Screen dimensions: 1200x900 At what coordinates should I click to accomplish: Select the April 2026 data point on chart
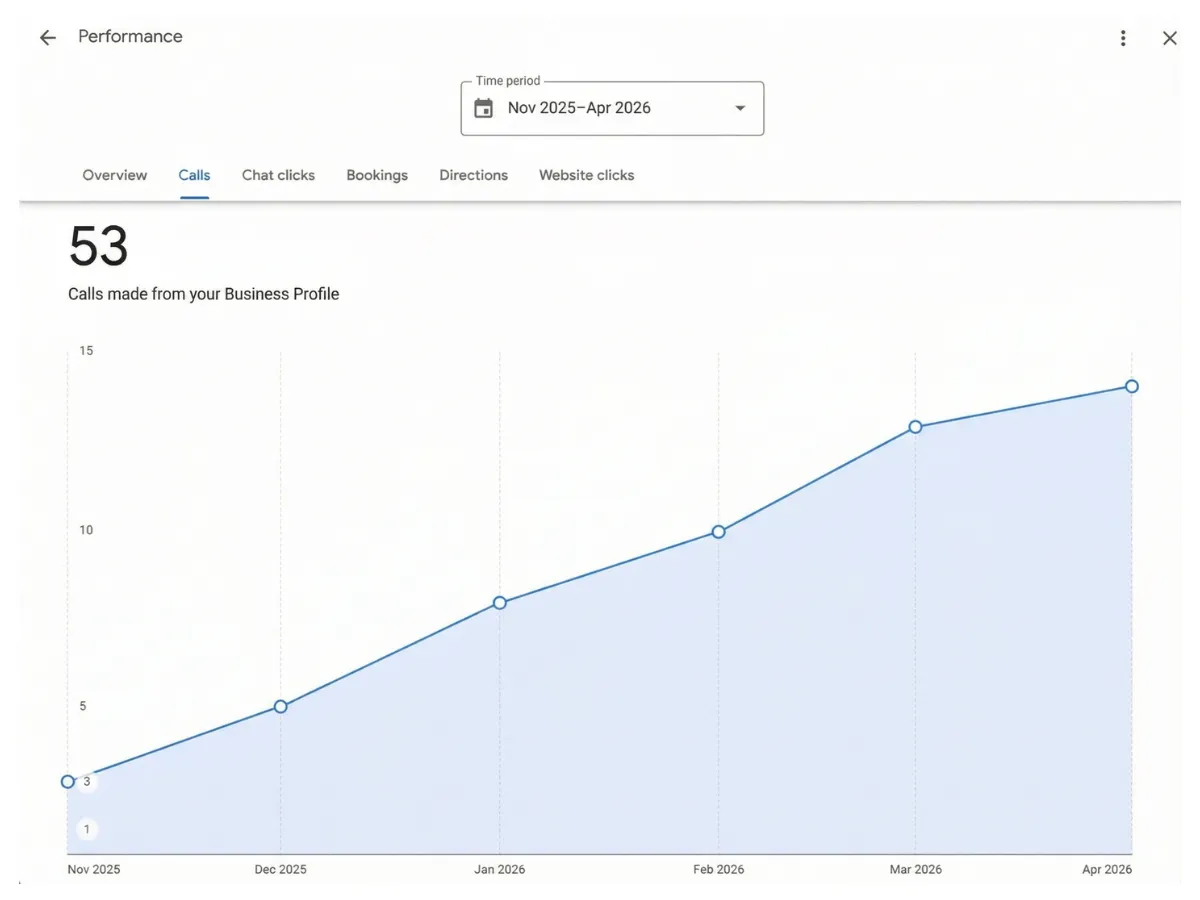coord(1131,385)
